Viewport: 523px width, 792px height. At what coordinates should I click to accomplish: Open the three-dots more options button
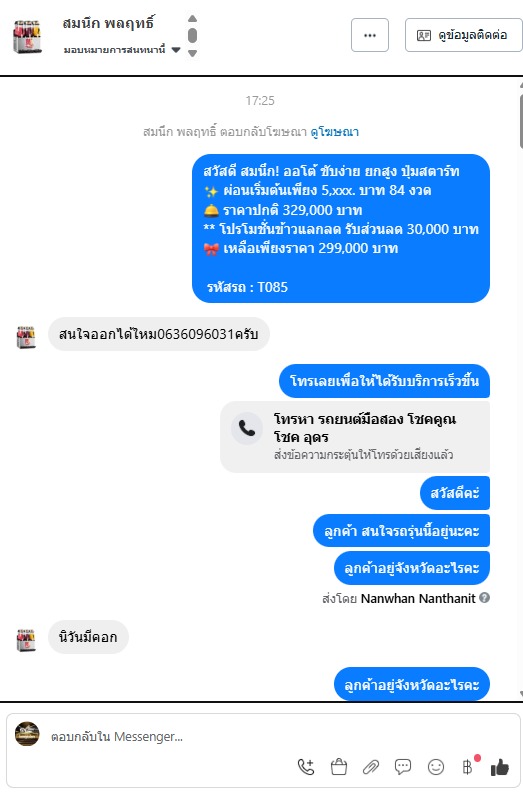click(x=370, y=35)
